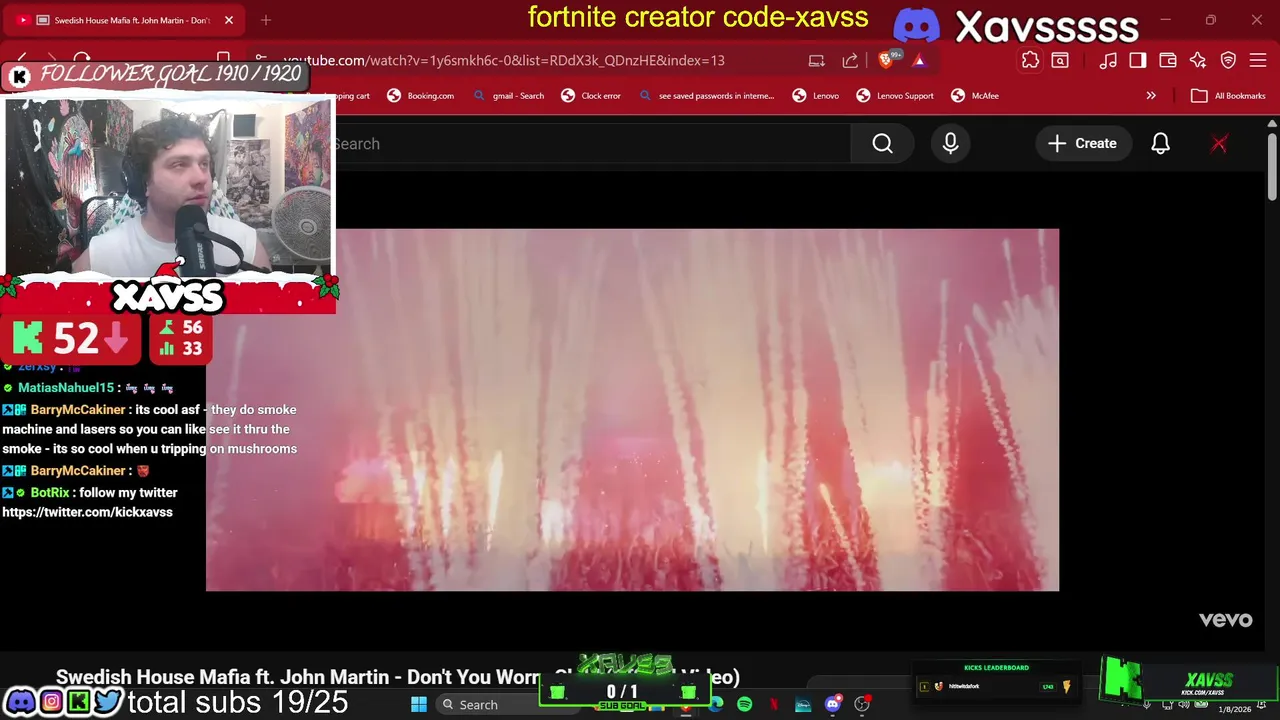This screenshot has width=1280, height=720.
Task: Open Spotify from the taskbar
Action: (744, 705)
